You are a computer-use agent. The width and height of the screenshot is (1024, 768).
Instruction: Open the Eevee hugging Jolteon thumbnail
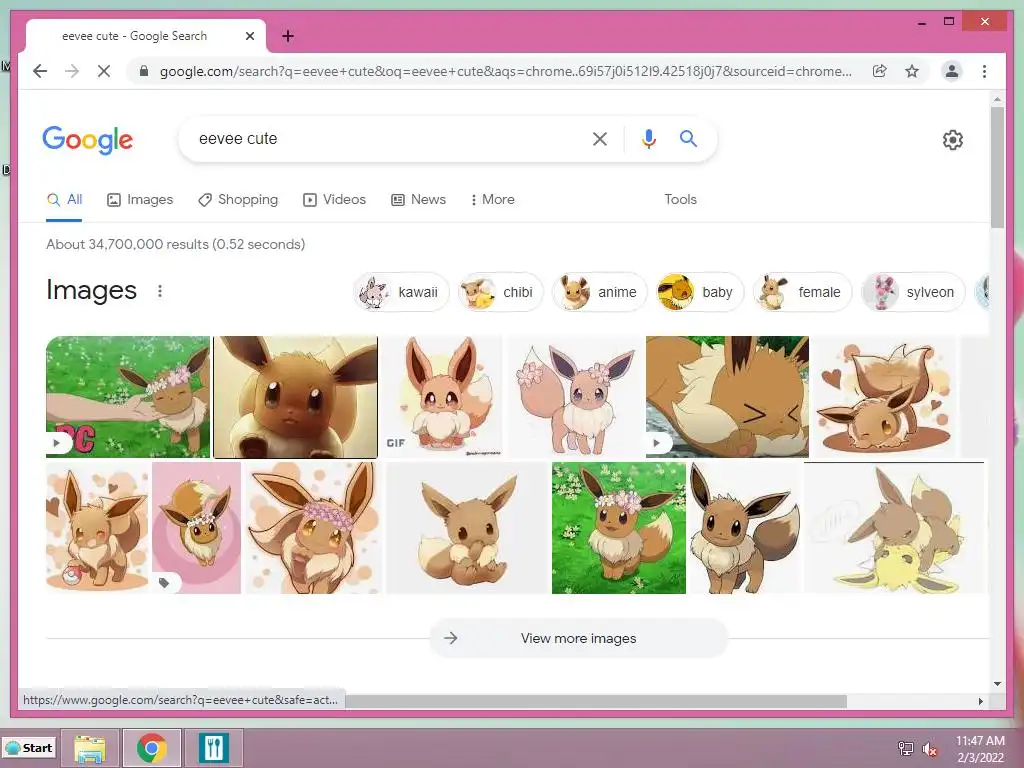(x=893, y=528)
